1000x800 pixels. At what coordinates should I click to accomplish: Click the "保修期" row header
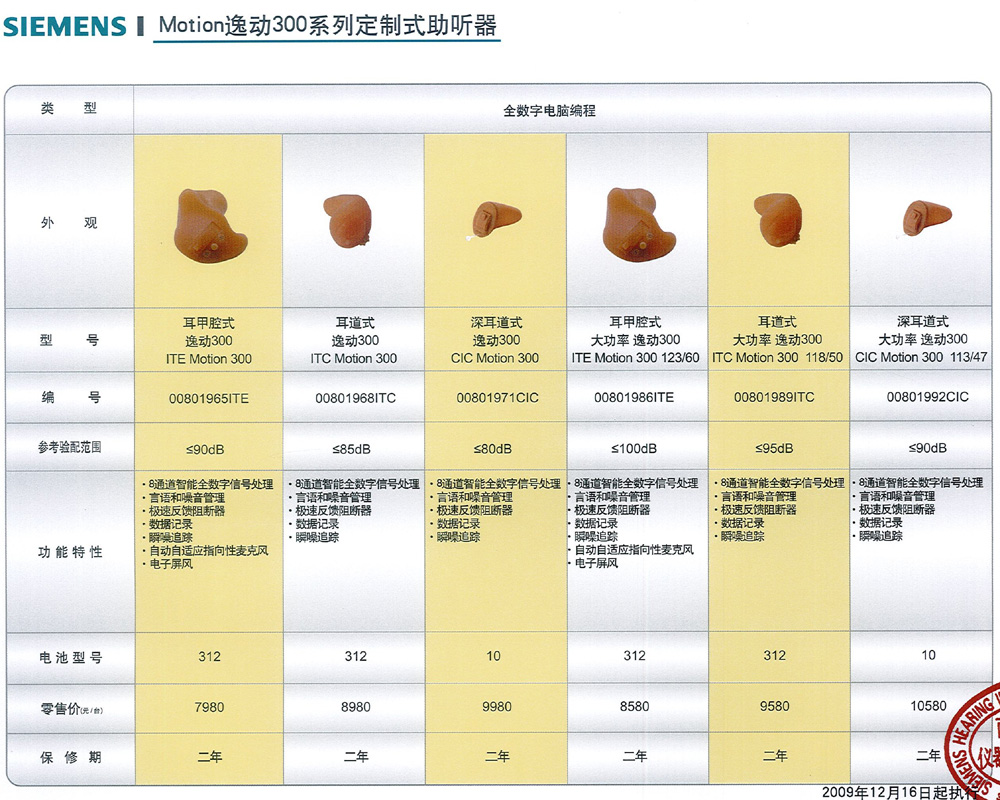70,758
